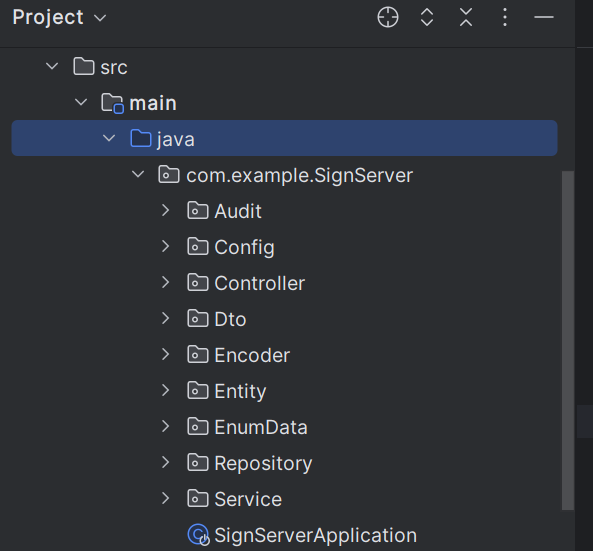Open the Project panel options menu
Screen dimensions: 593x551
point(505,17)
